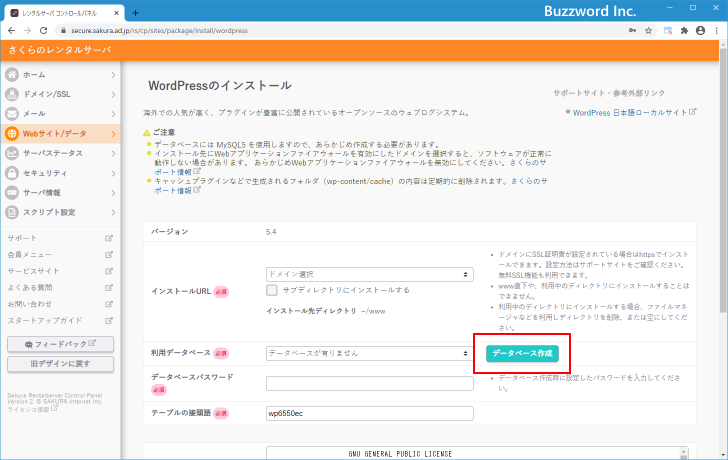The width and height of the screenshot is (728, 460).
Task: Open the Chrome profile avatar icon
Action: pyautogui.click(x=701, y=31)
